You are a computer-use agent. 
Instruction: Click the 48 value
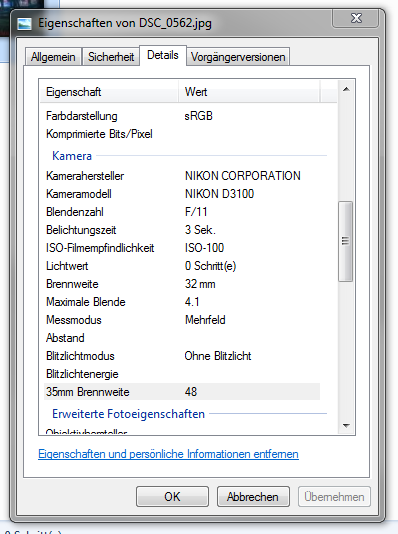[191, 392]
